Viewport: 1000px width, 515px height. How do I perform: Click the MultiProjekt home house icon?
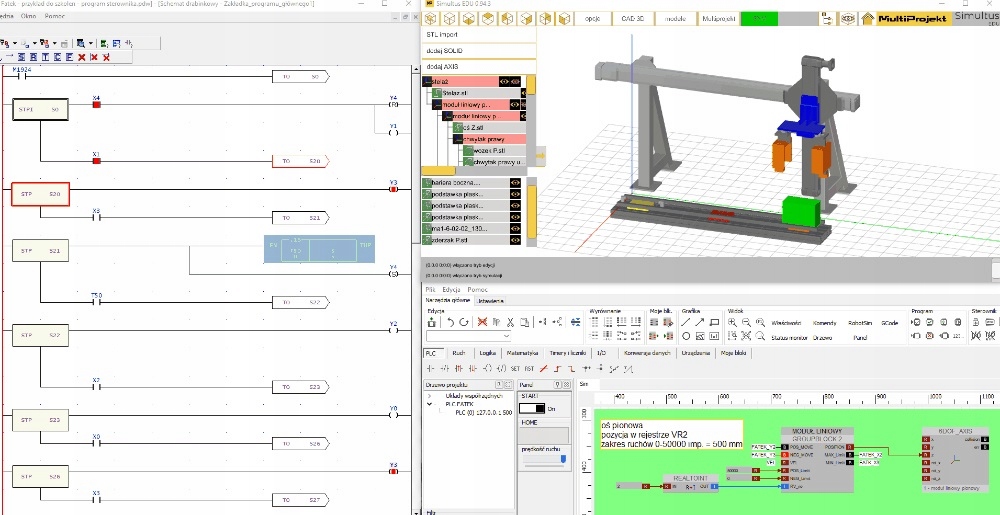click(x=867, y=18)
